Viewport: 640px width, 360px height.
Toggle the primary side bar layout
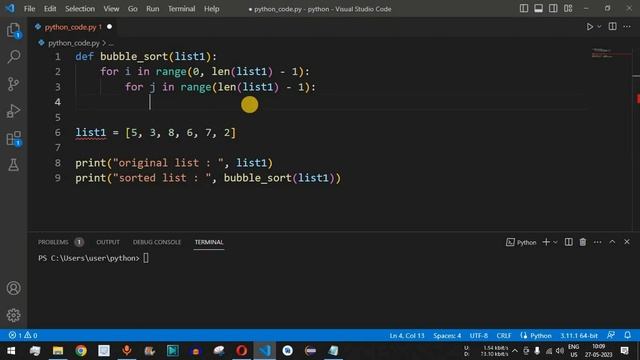click(x=524, y=9)
